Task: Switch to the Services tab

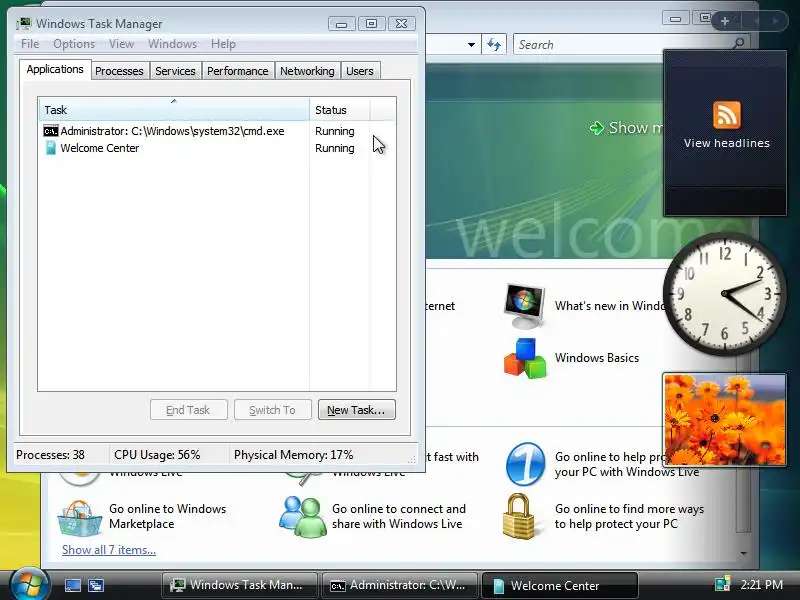Action: tap(175, 71)
